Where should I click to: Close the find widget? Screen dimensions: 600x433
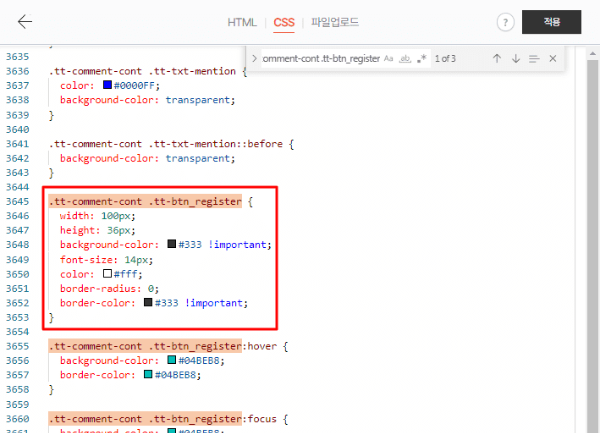coord(553,59)
